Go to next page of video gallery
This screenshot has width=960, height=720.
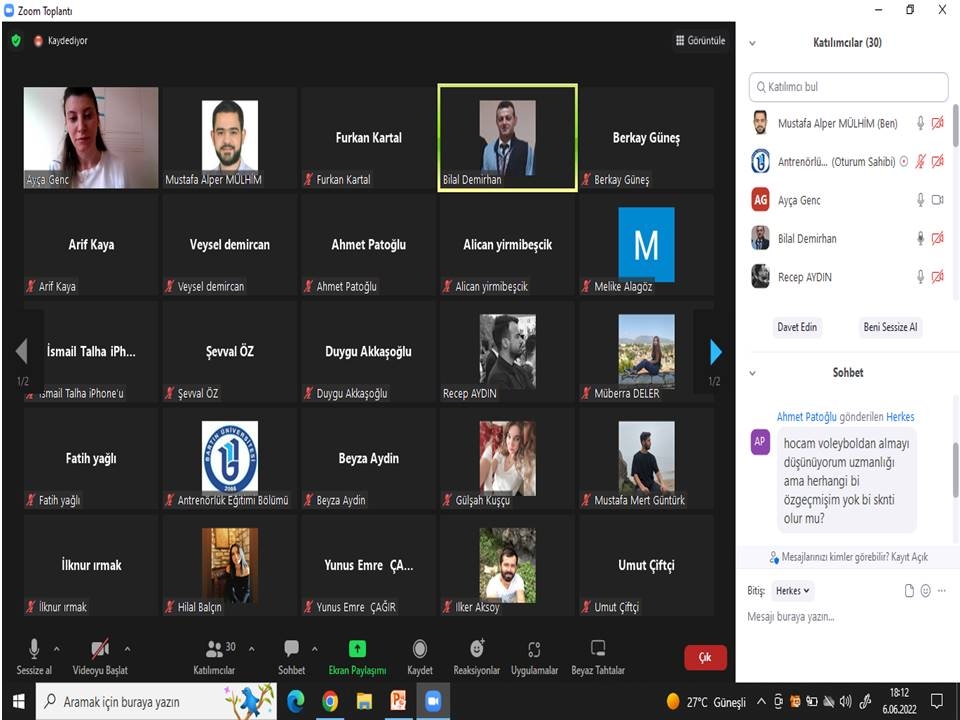tap(715, 352)
